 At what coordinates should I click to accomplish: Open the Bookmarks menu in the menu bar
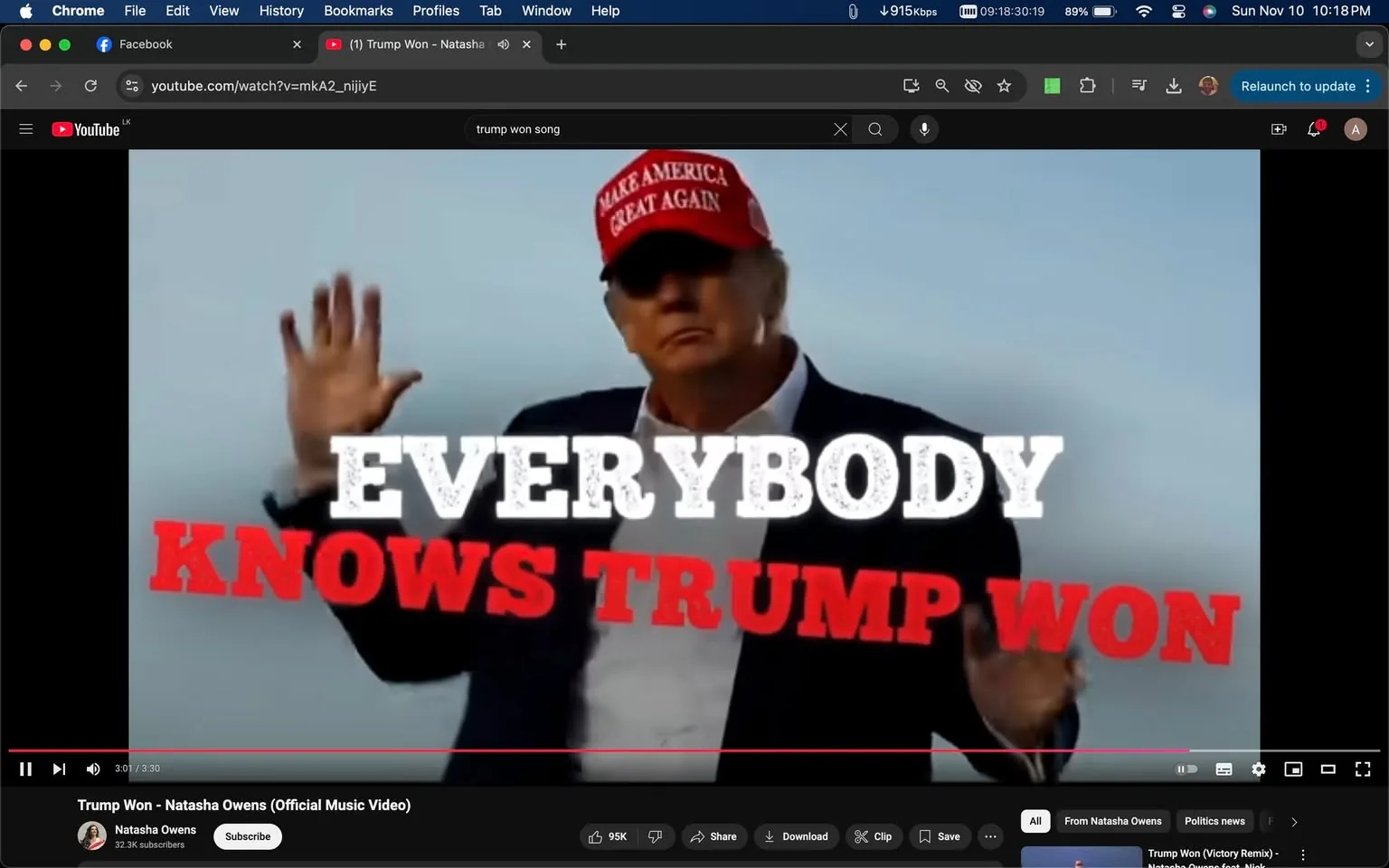tap(358, 11)
